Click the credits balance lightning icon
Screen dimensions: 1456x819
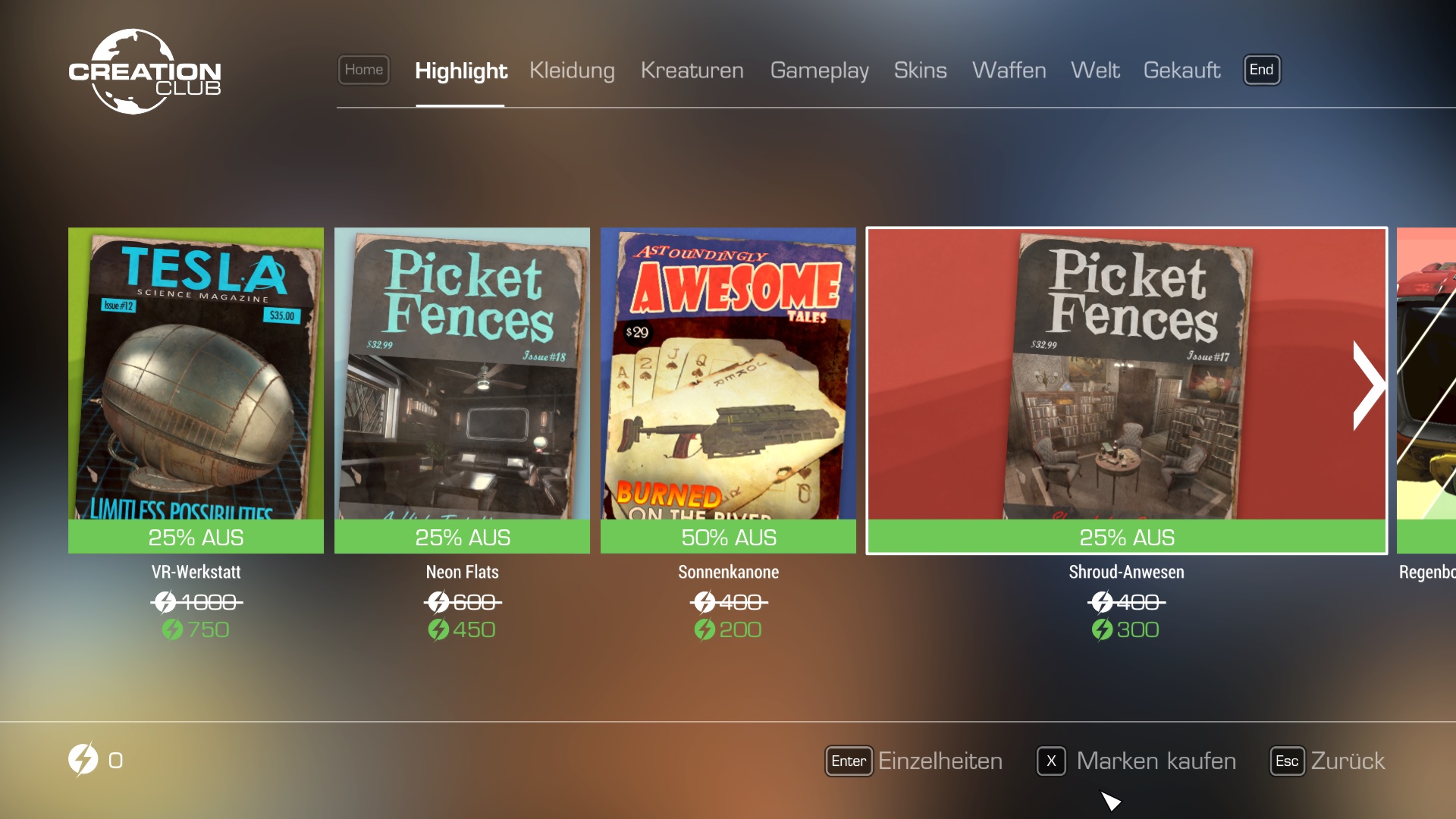(83, 759)
